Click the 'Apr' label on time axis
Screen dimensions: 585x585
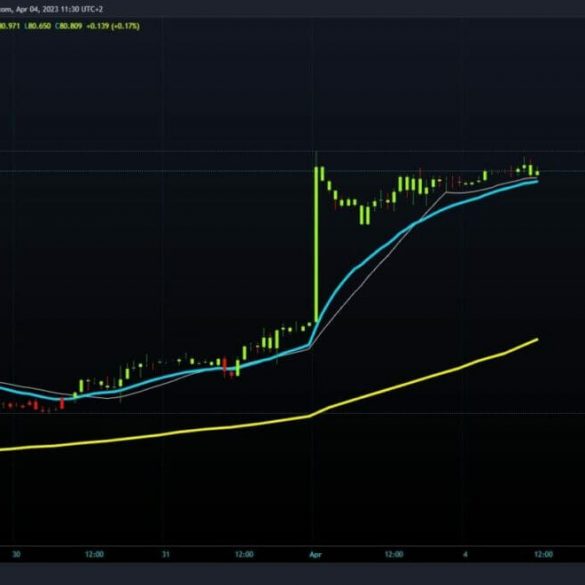pyautogui.click(x=315, y=555)
